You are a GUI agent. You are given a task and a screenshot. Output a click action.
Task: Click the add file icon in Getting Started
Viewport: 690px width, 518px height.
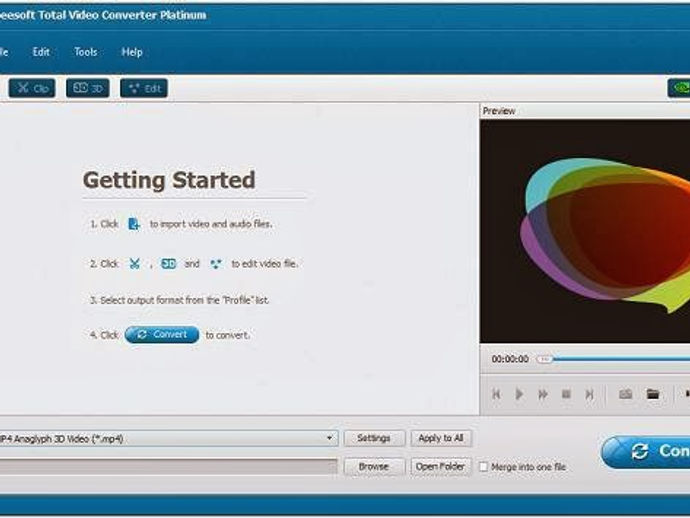134,224
